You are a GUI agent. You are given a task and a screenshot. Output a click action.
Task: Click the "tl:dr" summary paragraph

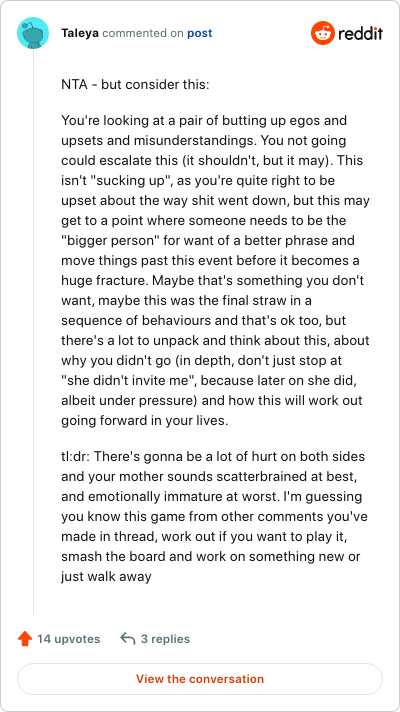213,516
